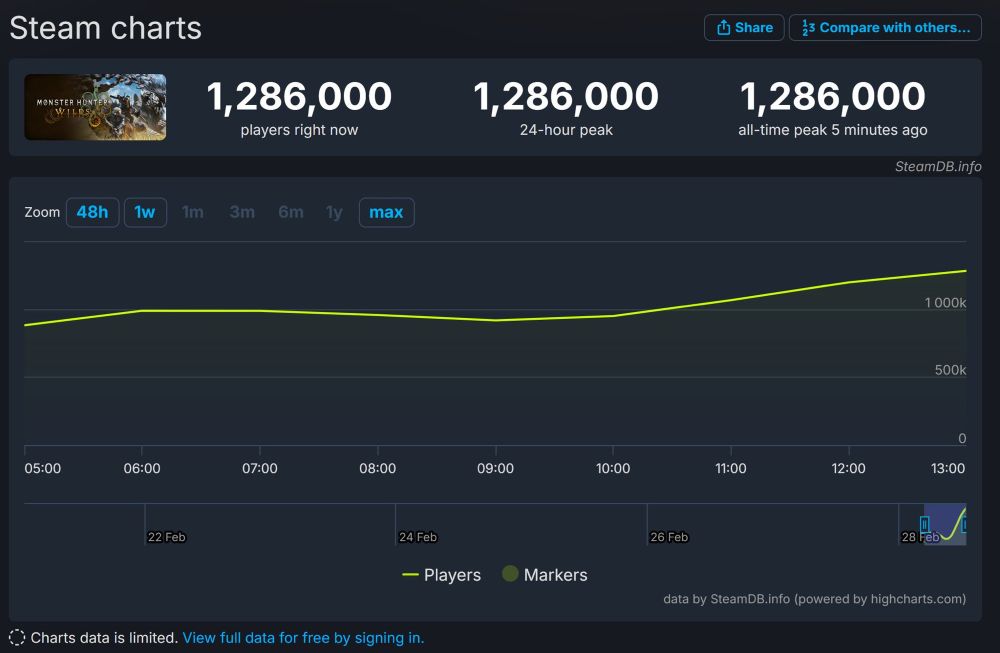Click the 1 000k y-axis label
This screenshot has height=653, width=1000.
(x=945, y=303)
